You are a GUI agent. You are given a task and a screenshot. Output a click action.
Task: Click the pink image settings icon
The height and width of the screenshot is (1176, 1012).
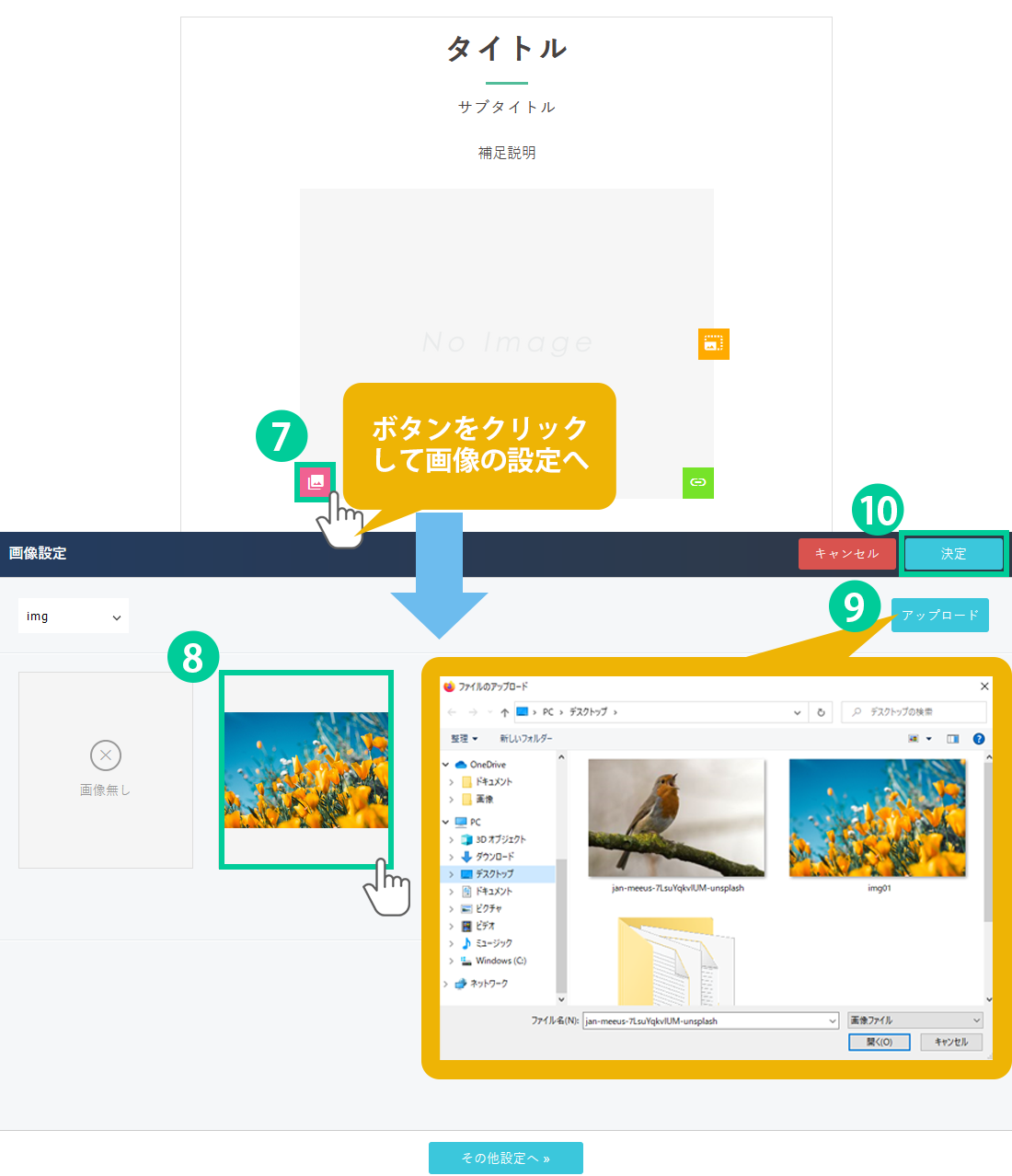point(315,482)
